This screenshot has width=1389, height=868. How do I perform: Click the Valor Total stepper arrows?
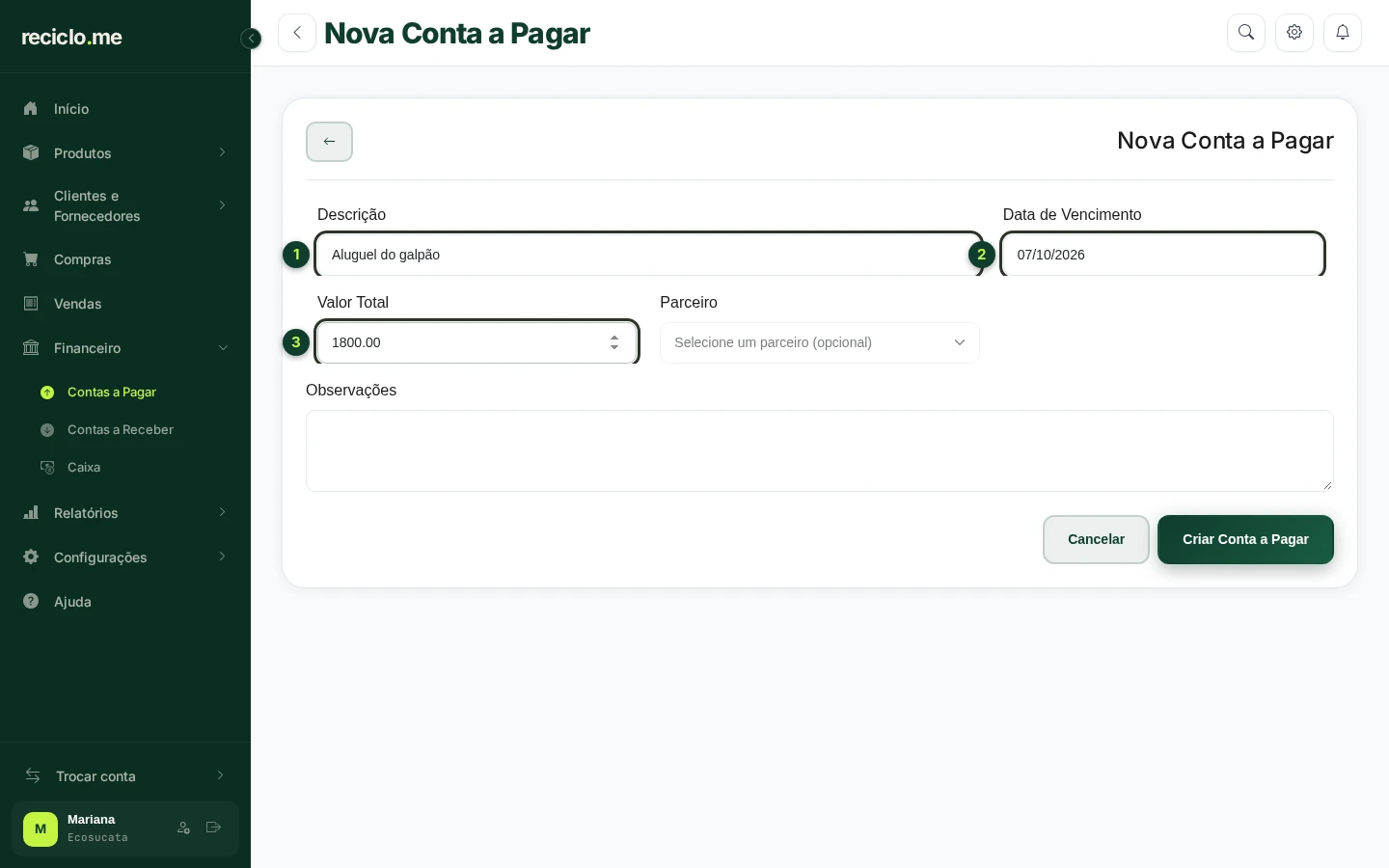click(x=614, y=342)
